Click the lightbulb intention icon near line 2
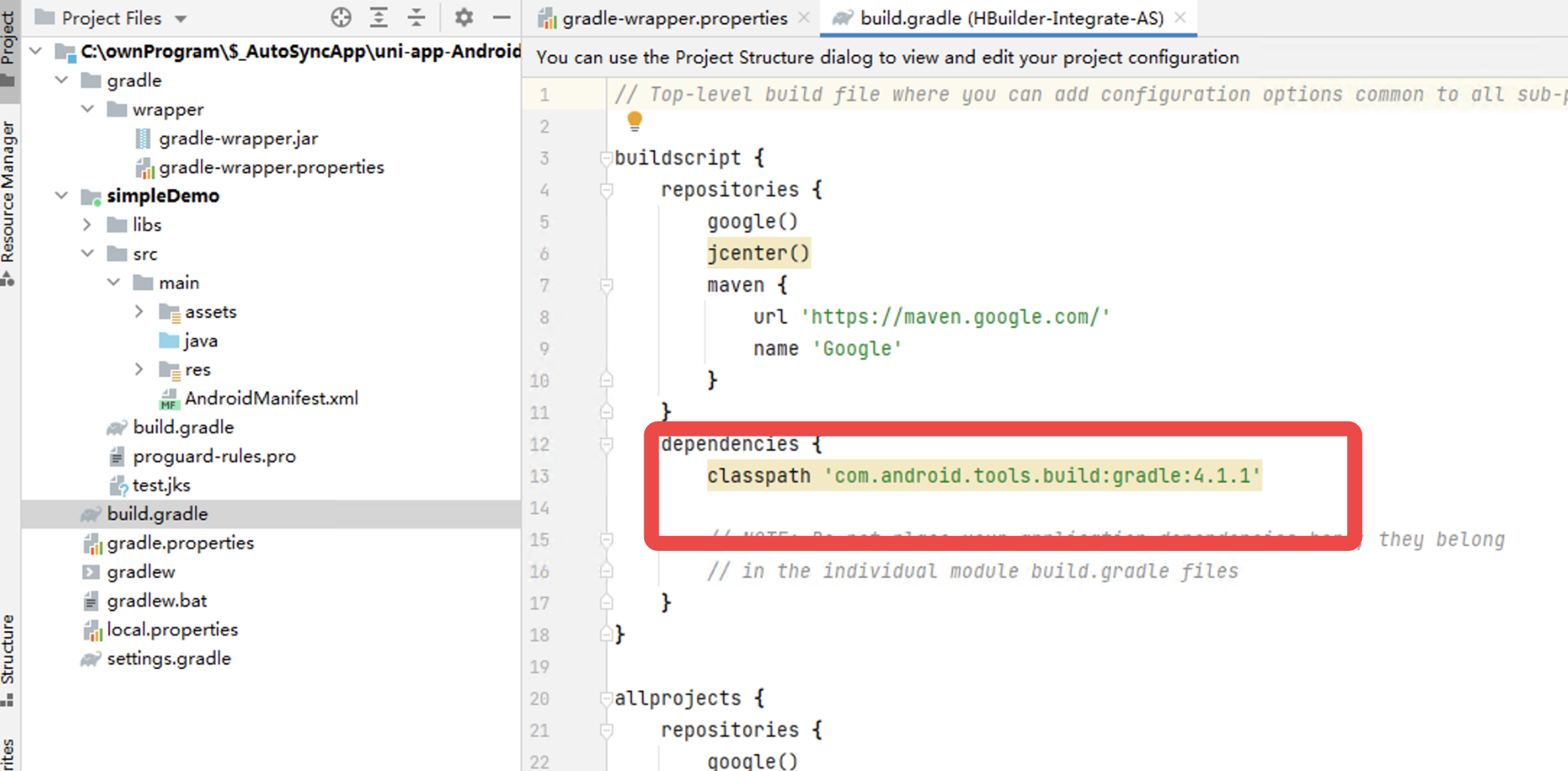Viewport: 1568px width, 771px height. (x=634, y=121)
